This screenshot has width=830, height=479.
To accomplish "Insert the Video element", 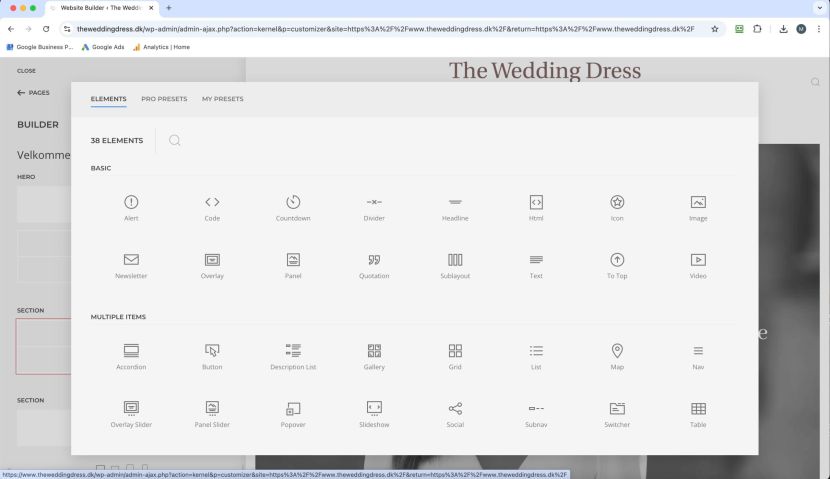I will tap(698, 260).
